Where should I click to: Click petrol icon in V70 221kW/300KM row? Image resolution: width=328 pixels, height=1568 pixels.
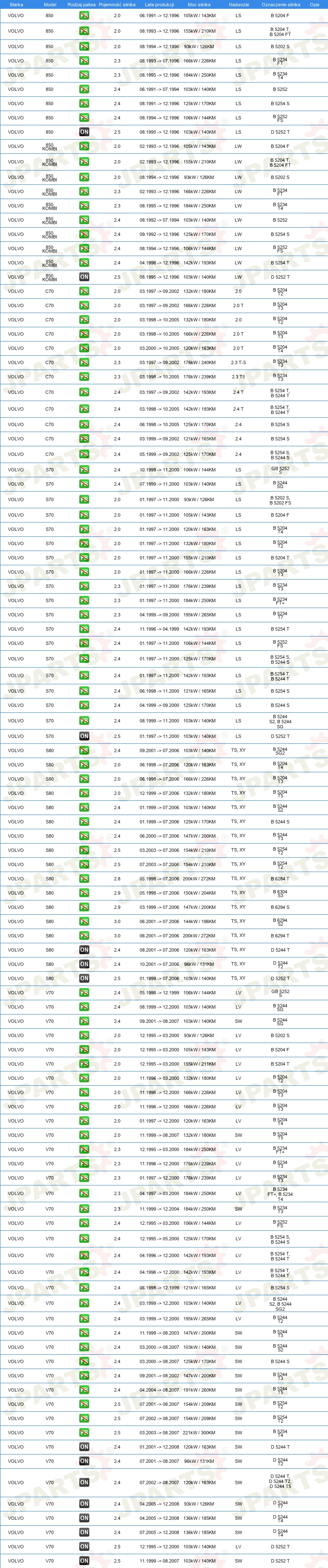tap(84, 1432)
